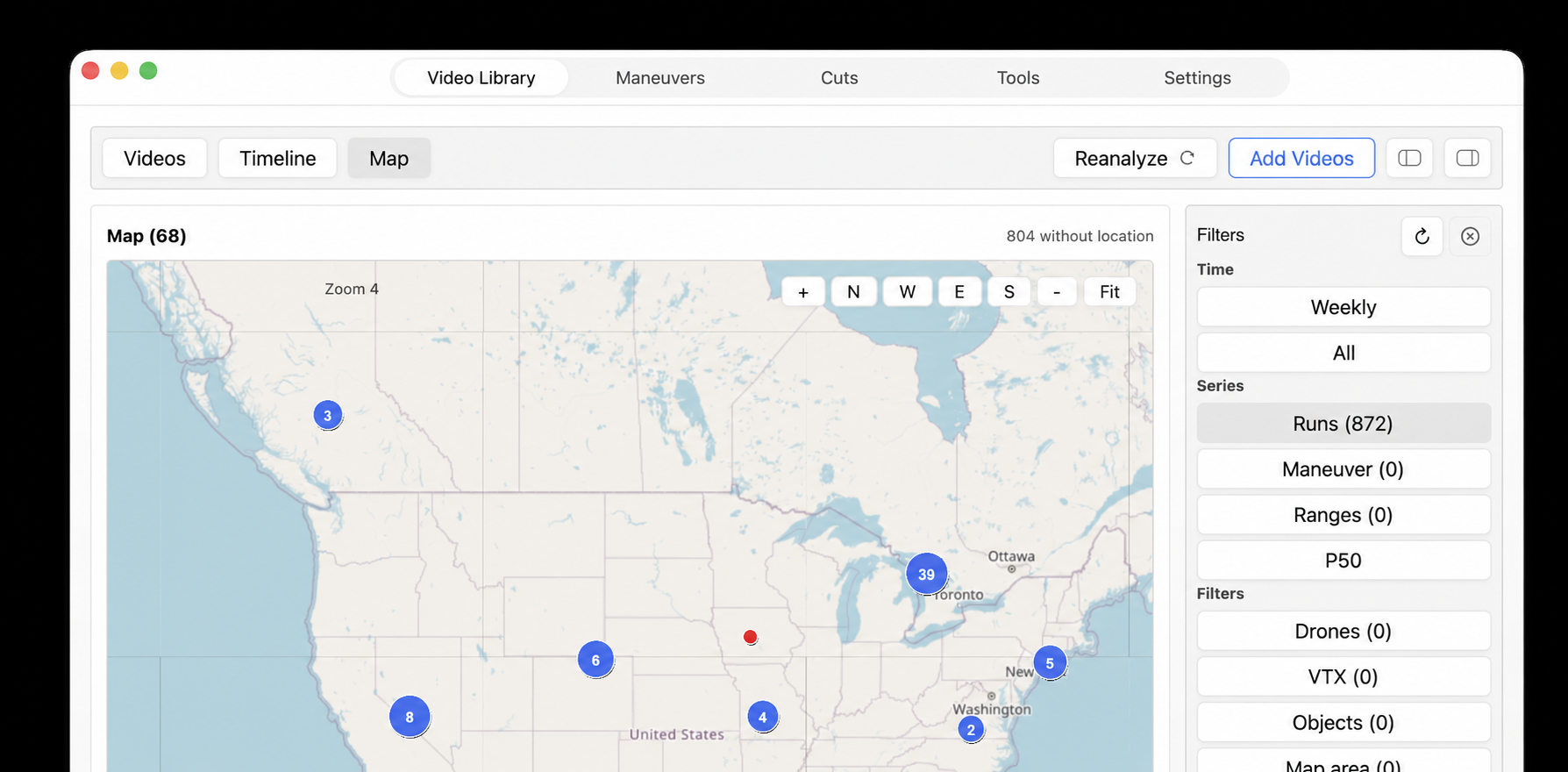Select the All time filter
This screenshot has width=1568, height=772.
(x=1343, y=353)
